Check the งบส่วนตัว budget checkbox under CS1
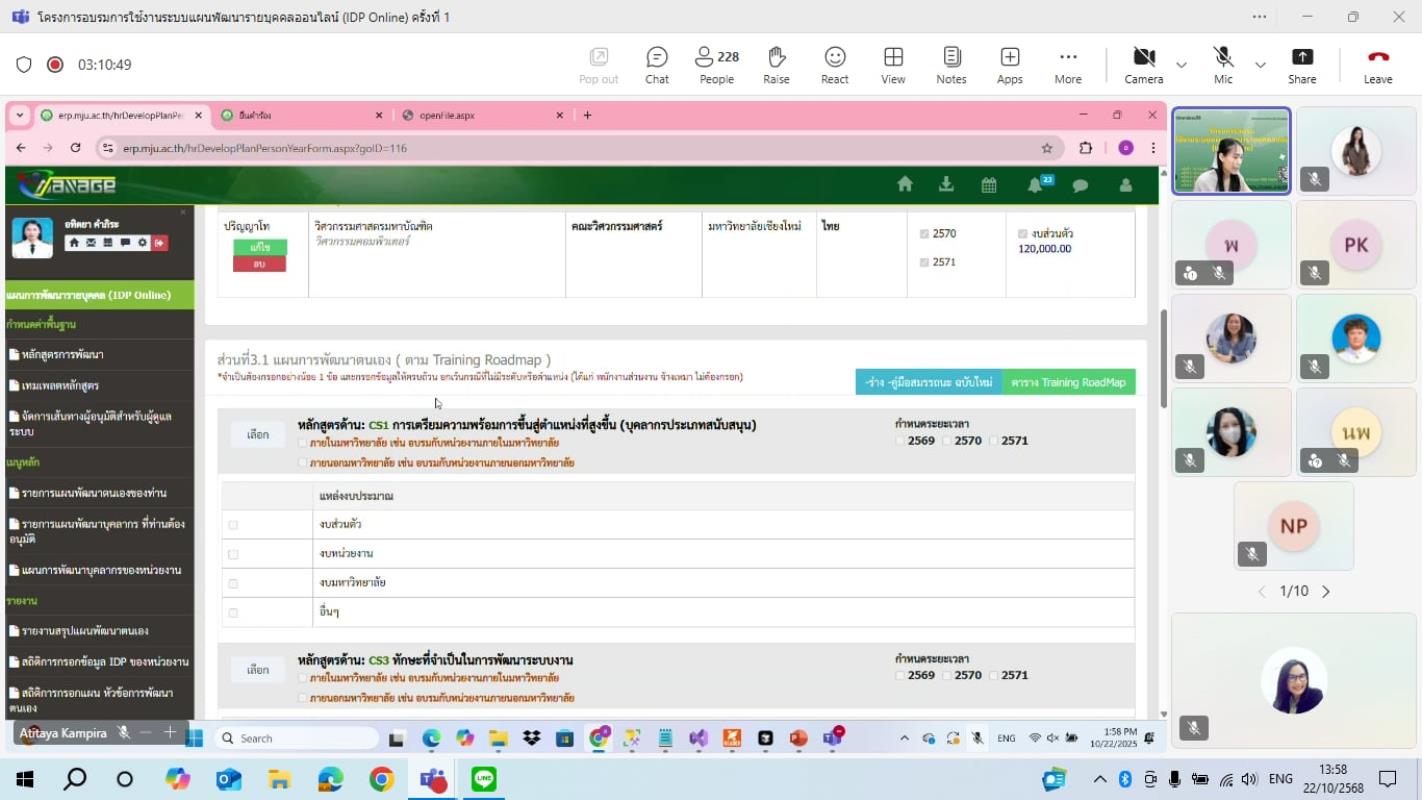 pos(233,525)
